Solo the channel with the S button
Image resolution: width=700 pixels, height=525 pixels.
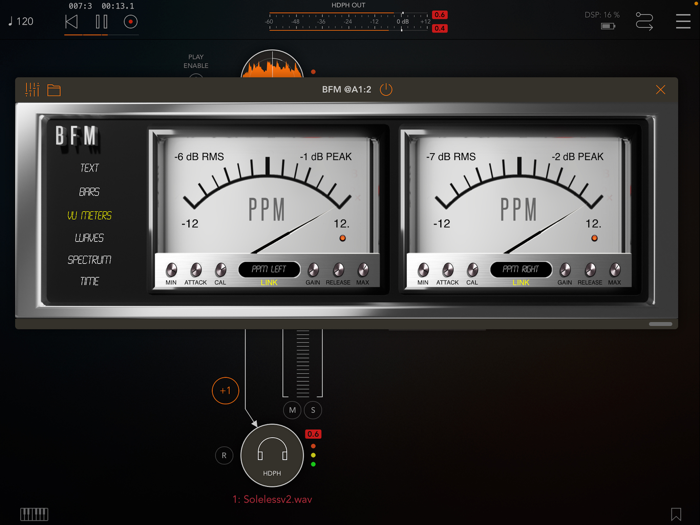(313, 410)
